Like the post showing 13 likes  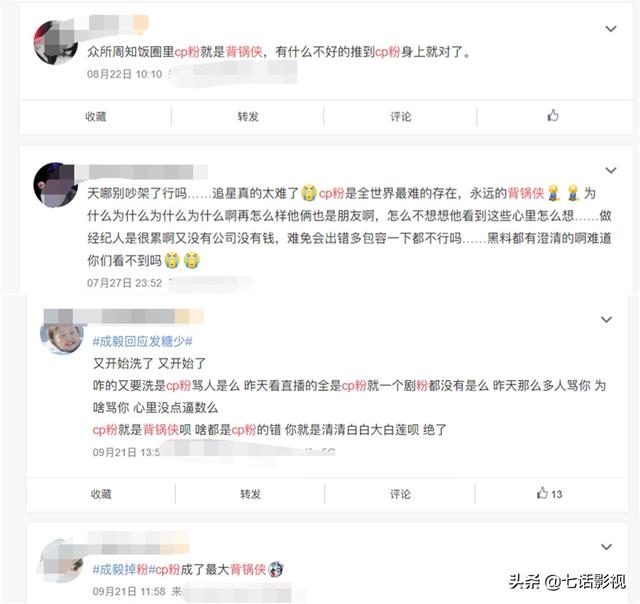pyautogui.click(x=549, y=493)
